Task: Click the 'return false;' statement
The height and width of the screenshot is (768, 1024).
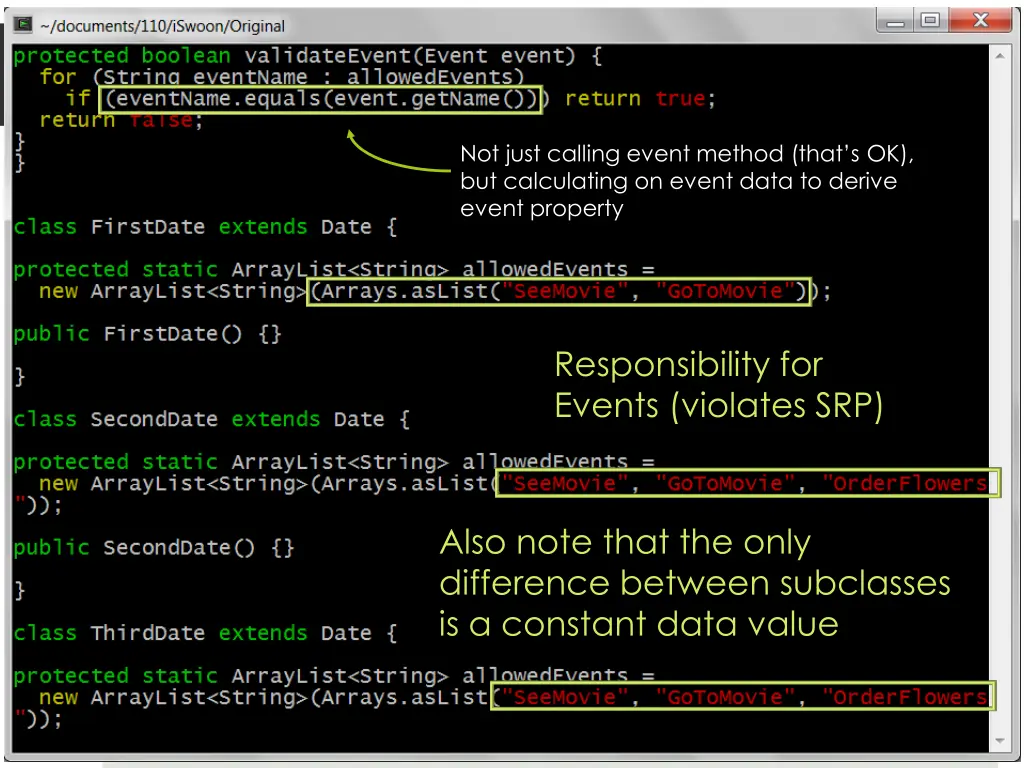Action: coord(121,120)
